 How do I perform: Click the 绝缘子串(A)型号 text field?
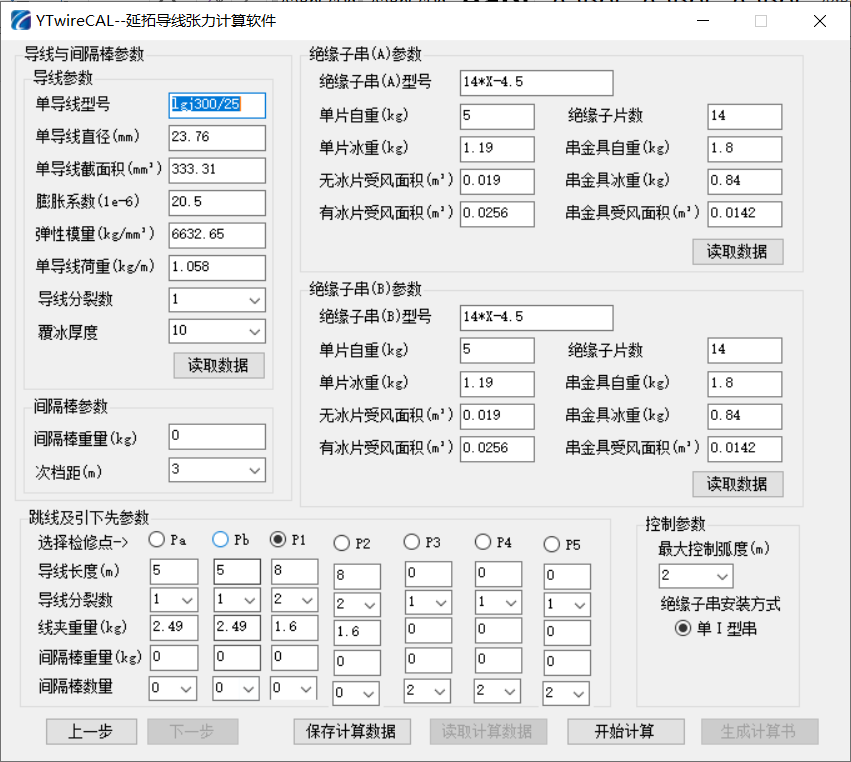pyautogui.click(x=536, y=83)
